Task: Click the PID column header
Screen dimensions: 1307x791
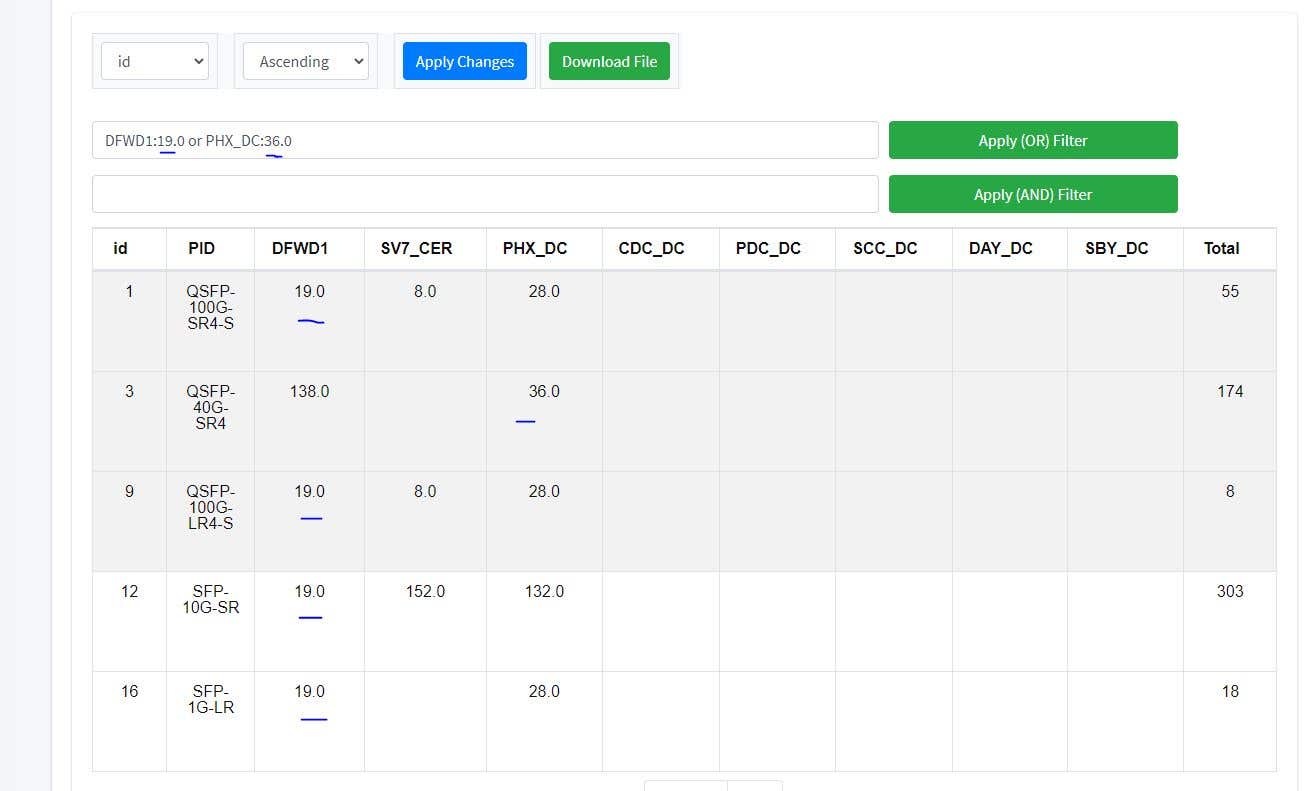Action: click(201, 248)
